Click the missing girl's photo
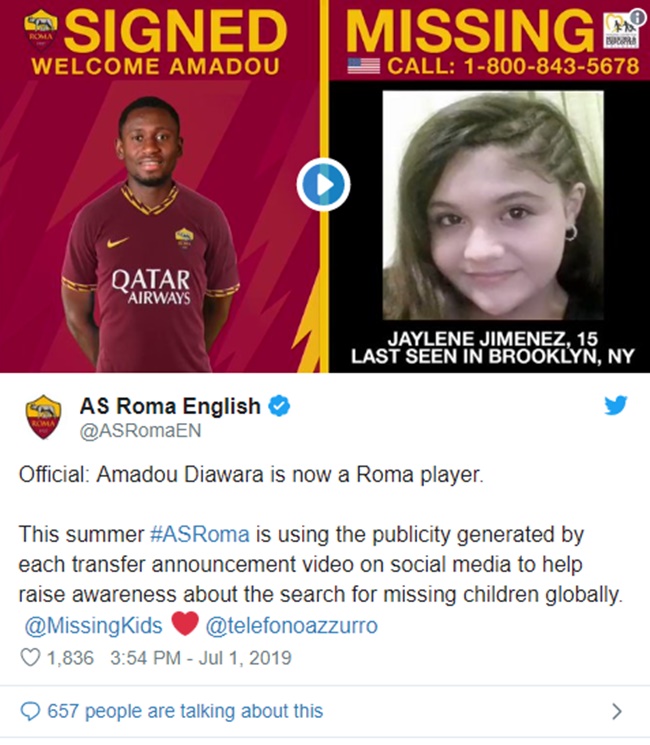The height and width of the screenshot is (745, 650). pos(493,205)
